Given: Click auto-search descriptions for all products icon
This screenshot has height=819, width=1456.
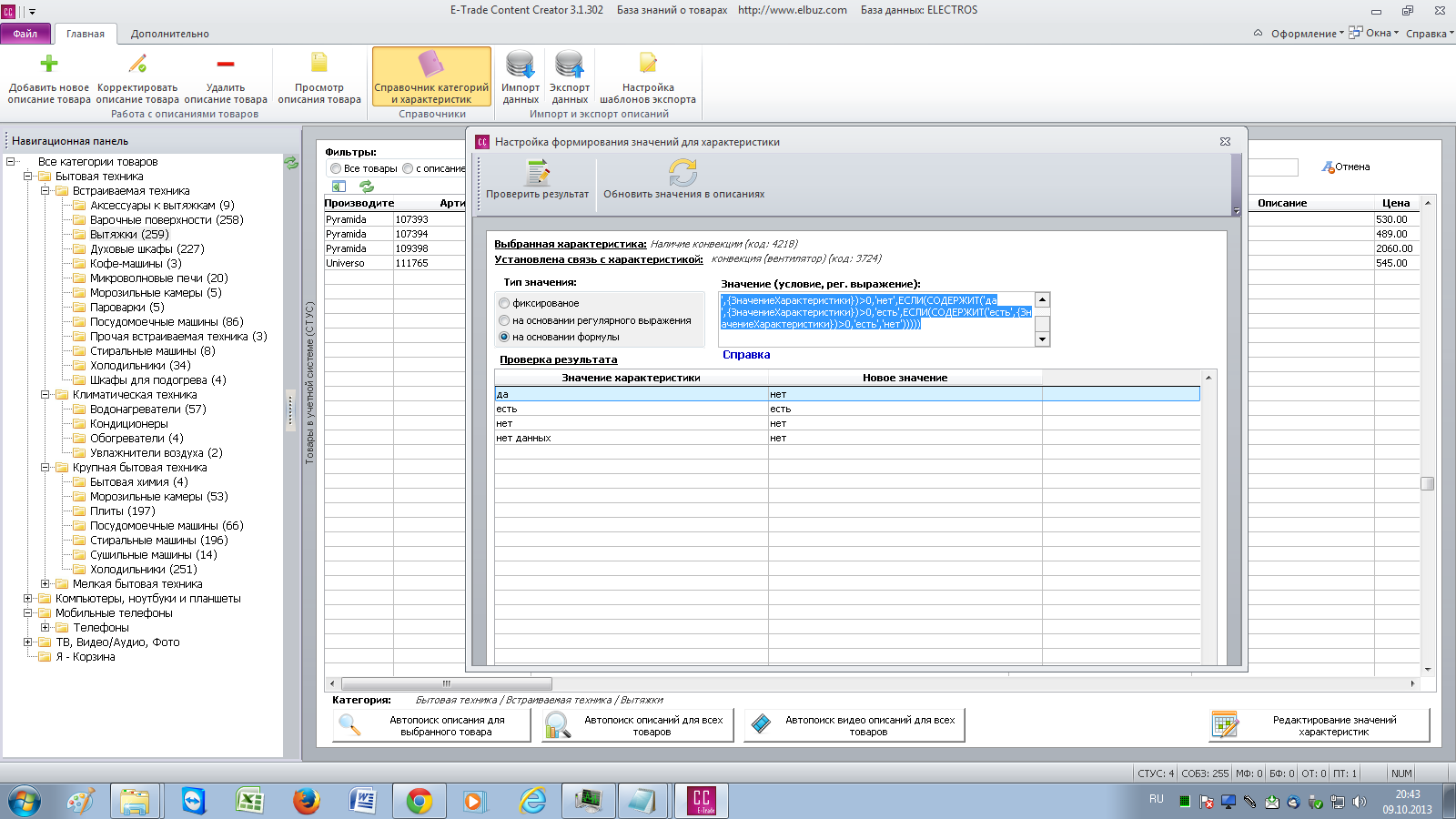Looking at the screenshot, I should coord(557,725).
